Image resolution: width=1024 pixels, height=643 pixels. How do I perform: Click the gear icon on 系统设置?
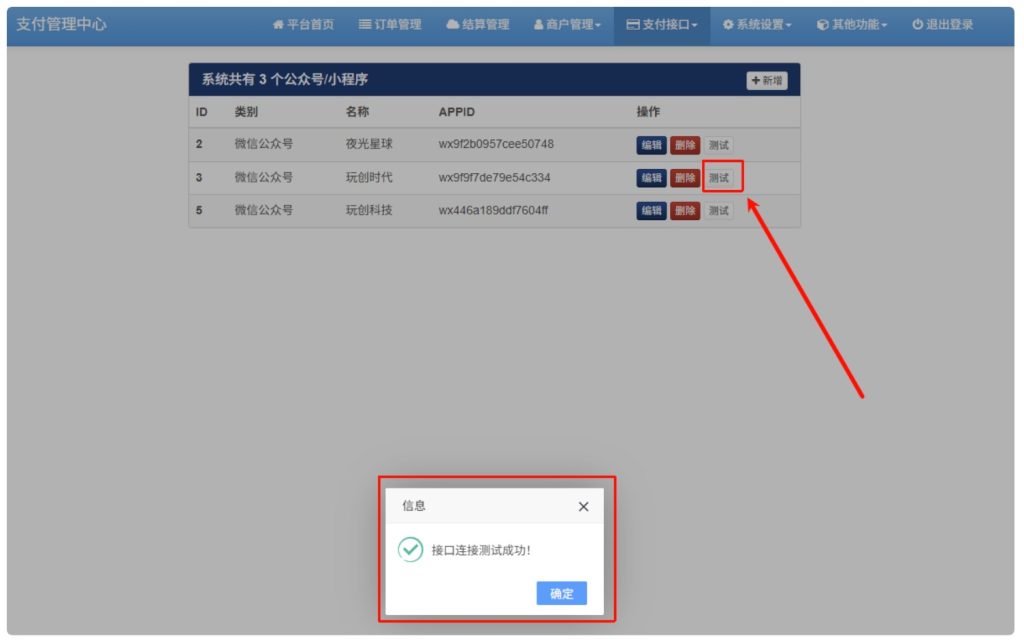pyautogui.click(x=730, y=24)
